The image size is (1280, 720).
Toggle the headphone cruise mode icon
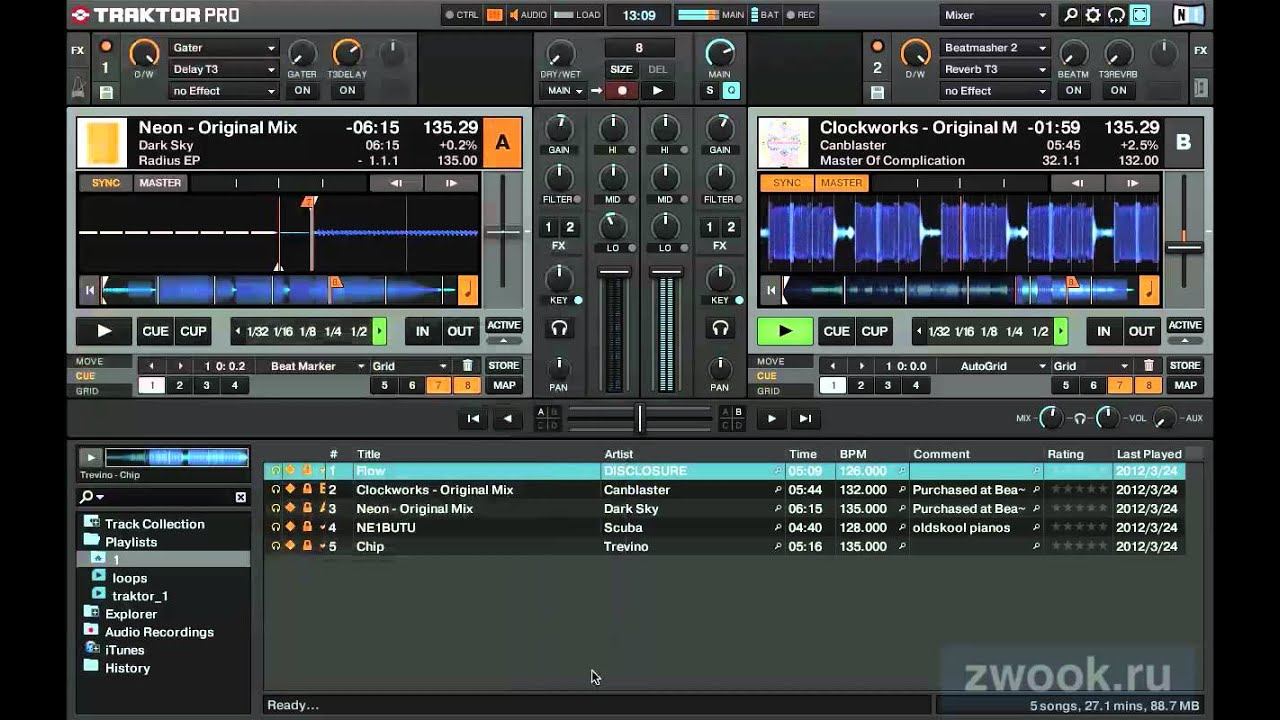point(1116,15)
